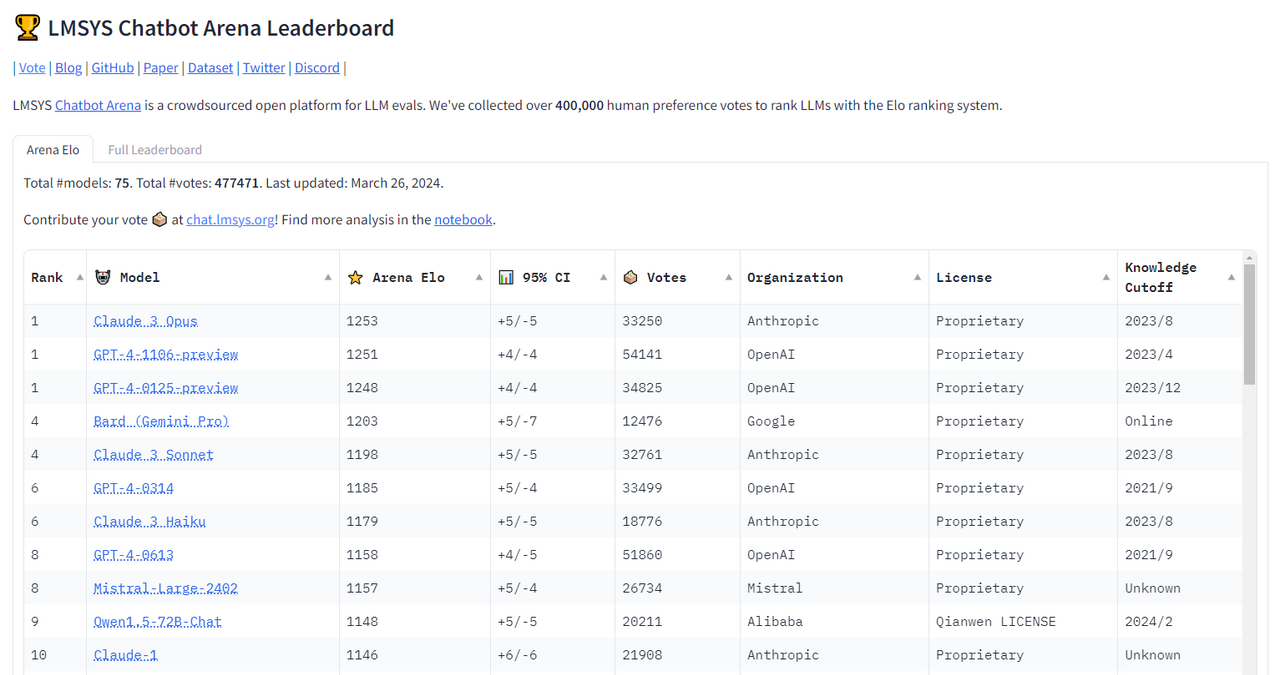Click the knowledge cutoff 2023/12 cell
This screenshot has width=1280, height=675.
coord(1153,387)
